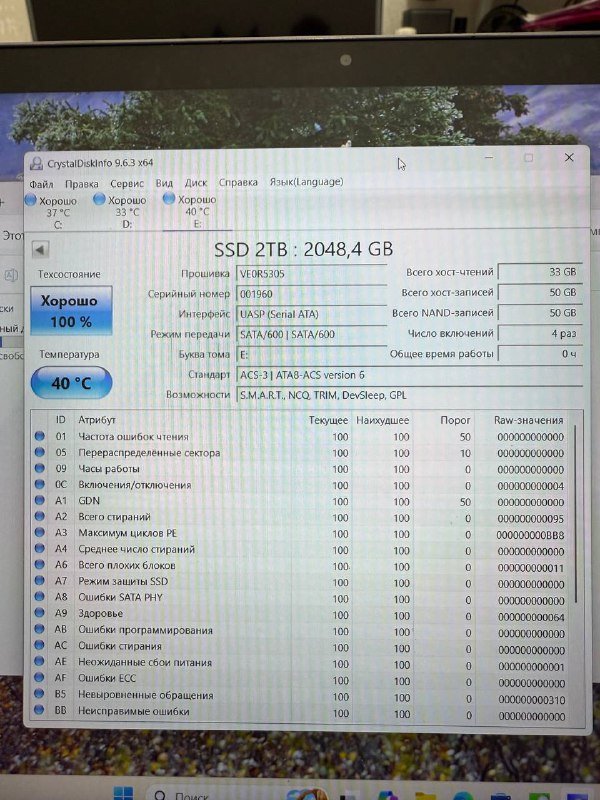Click the transfer mode field SATA/600 | SATA/600
This screenshot has height=800, width=600.
point(312,335)
